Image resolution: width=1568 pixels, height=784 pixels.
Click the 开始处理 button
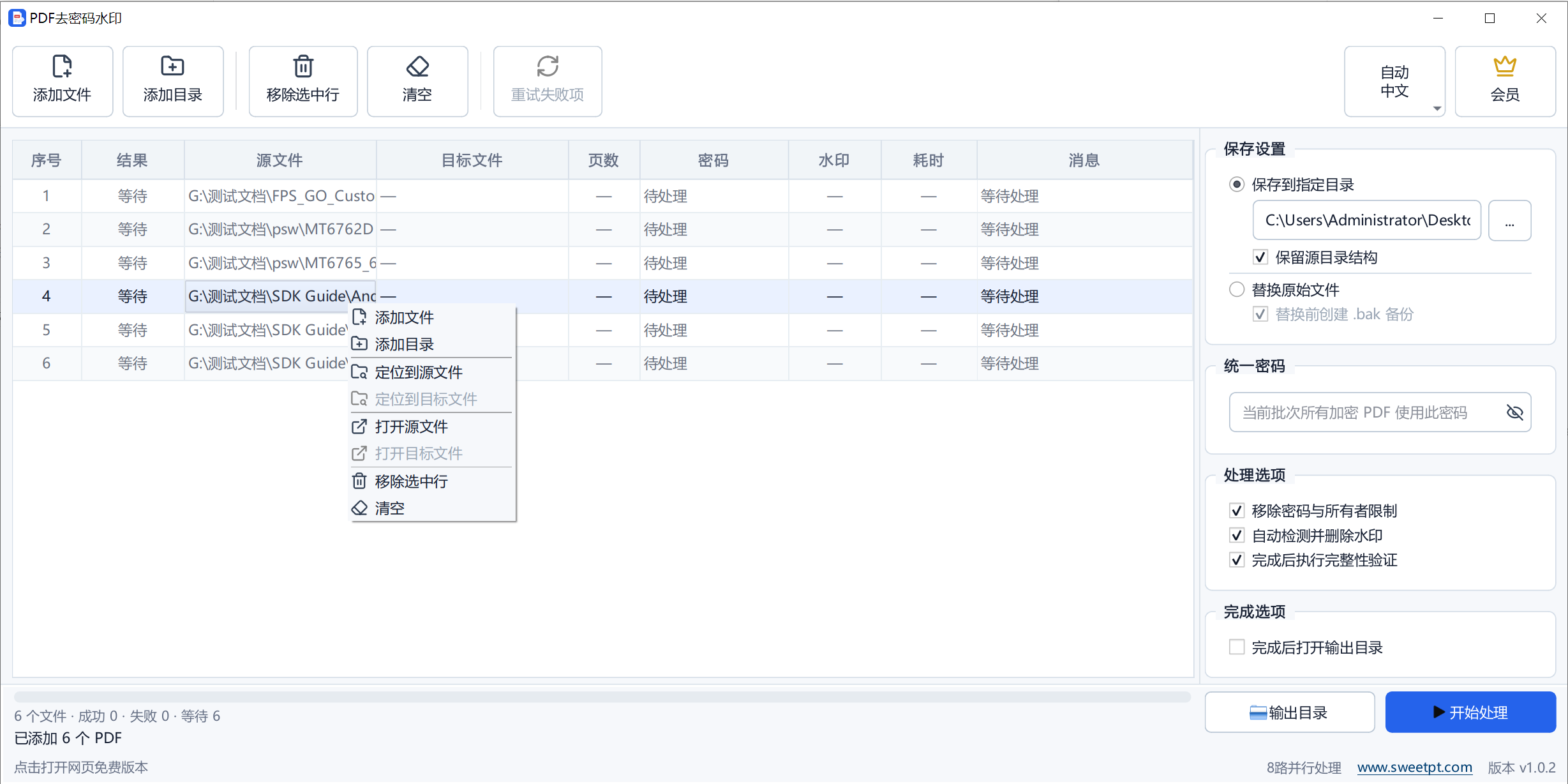pyautogui.click(x=1470, y=712)
